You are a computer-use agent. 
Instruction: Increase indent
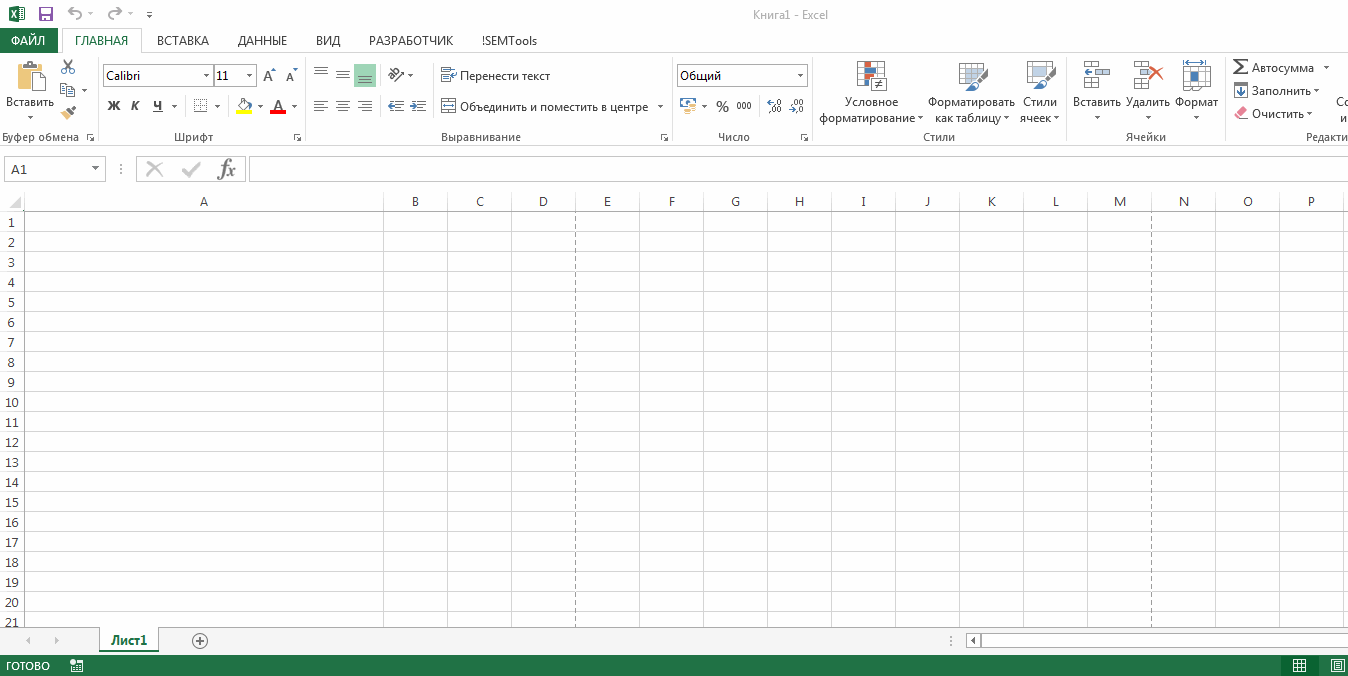click(x=418, y=106)
